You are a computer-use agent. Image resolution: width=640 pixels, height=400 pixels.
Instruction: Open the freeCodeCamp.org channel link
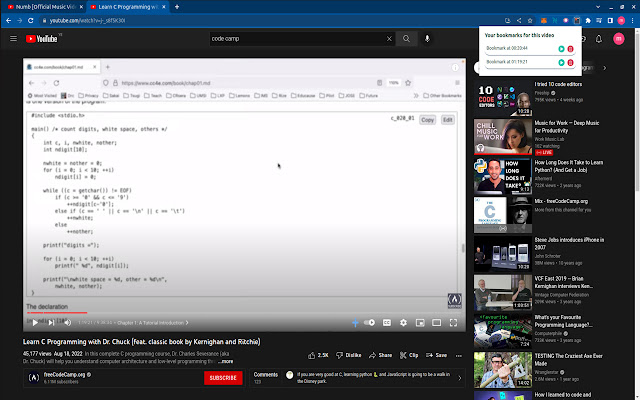click(65, 375)
